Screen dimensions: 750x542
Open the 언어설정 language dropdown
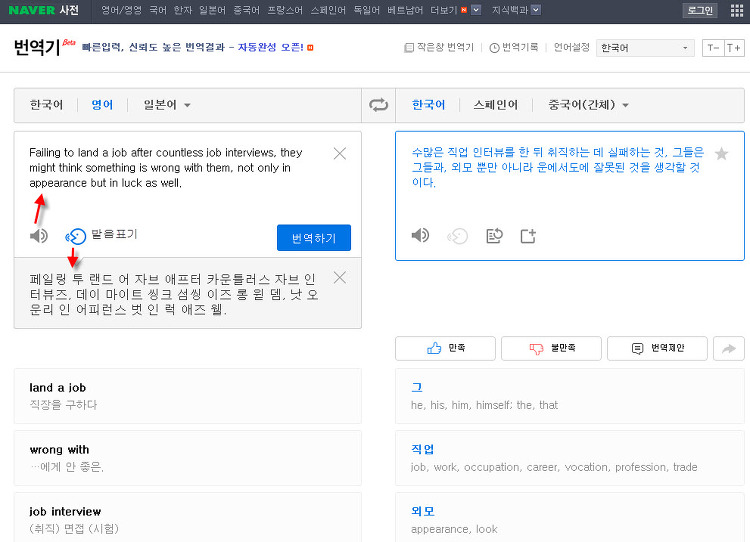coord(645,48)
